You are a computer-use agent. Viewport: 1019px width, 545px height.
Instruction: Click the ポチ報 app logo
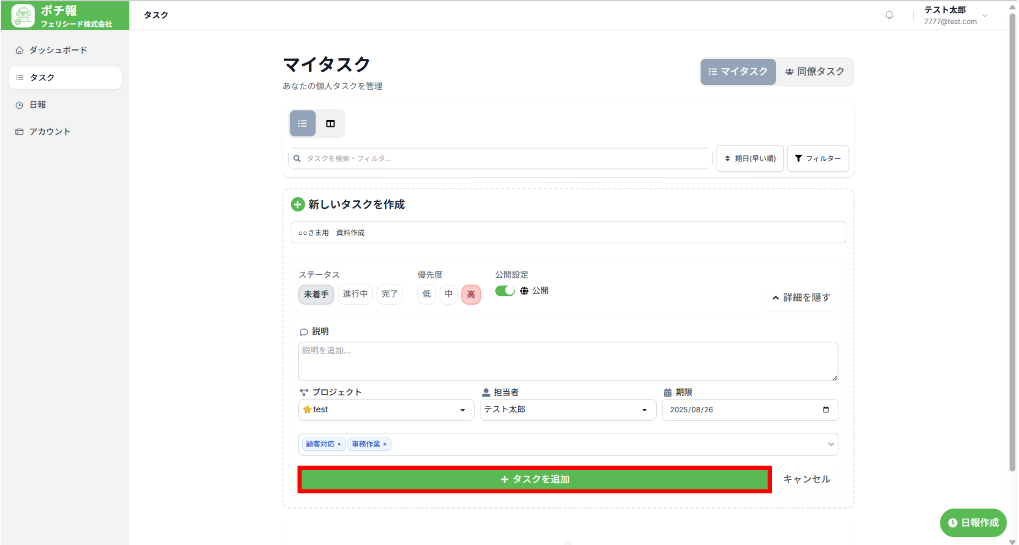[23, 15]
